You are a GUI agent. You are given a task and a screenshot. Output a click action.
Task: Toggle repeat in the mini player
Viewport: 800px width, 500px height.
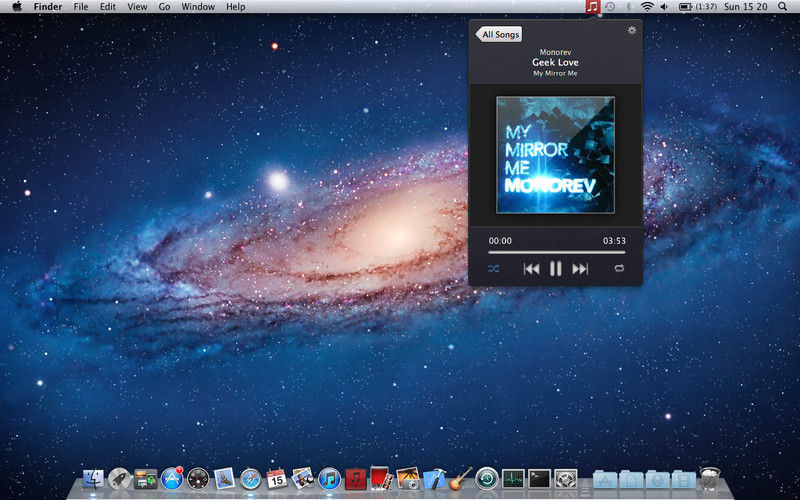(x=619, y=268)
